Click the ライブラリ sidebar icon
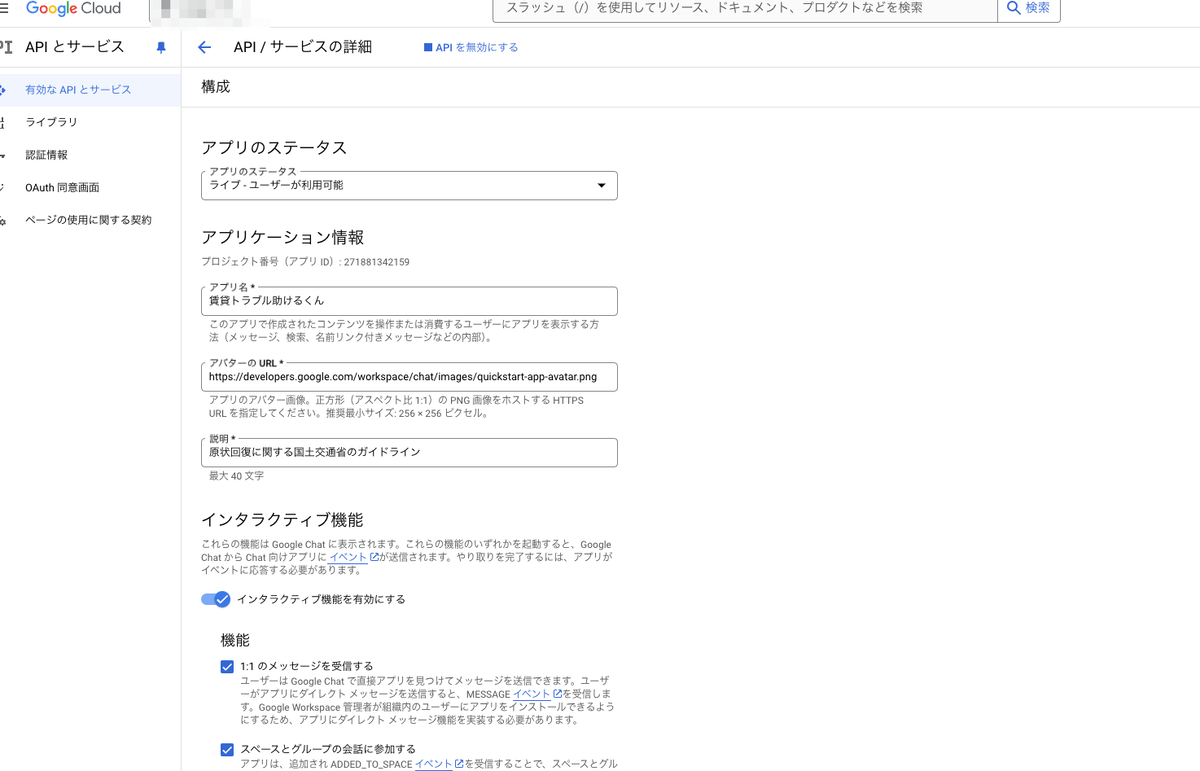The width and height of the screenshot is (1200, 771). pyautogui.click(x=3, y=122)
